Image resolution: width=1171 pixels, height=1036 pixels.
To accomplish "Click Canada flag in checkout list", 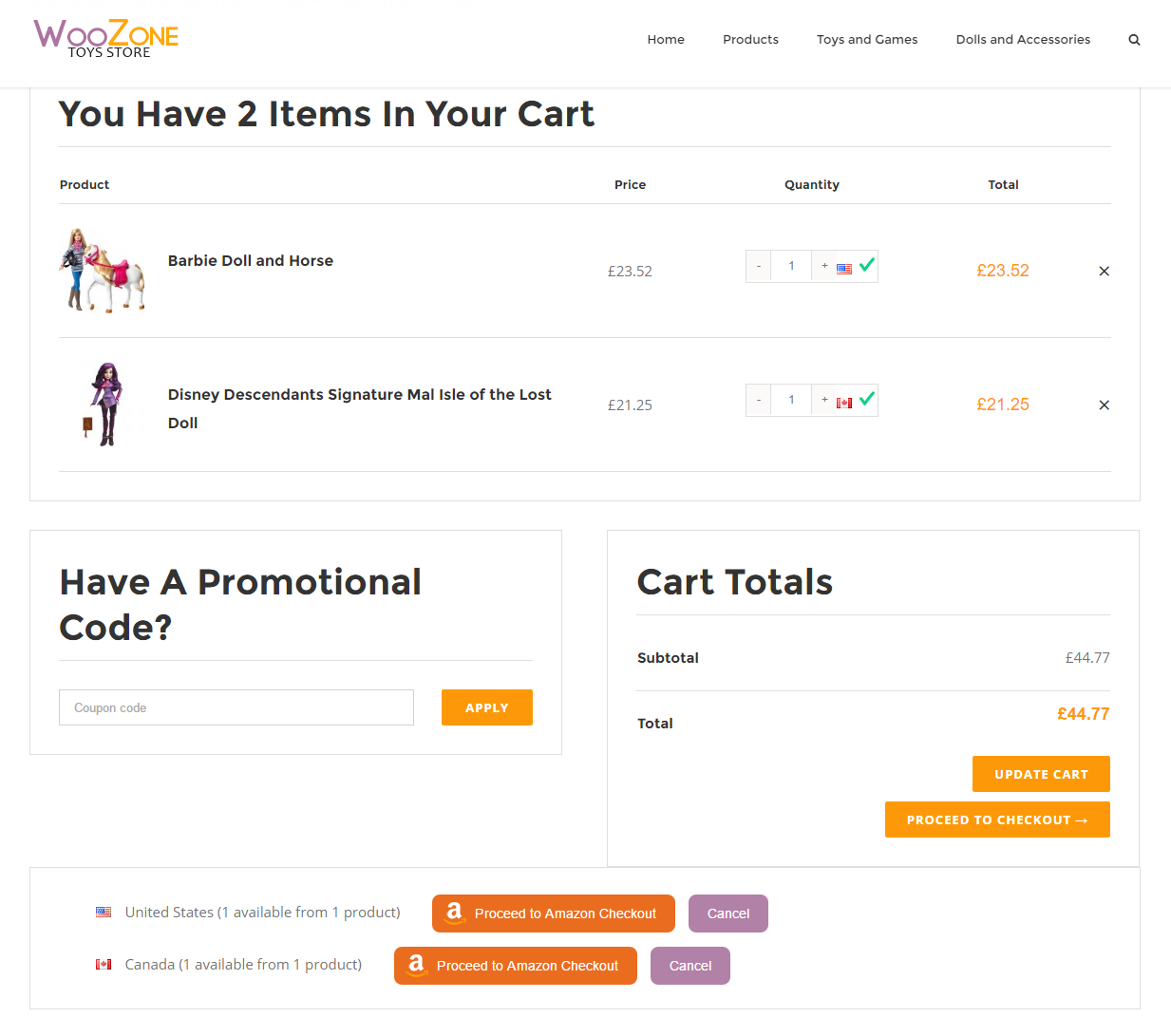I will (x=104, y=965).
